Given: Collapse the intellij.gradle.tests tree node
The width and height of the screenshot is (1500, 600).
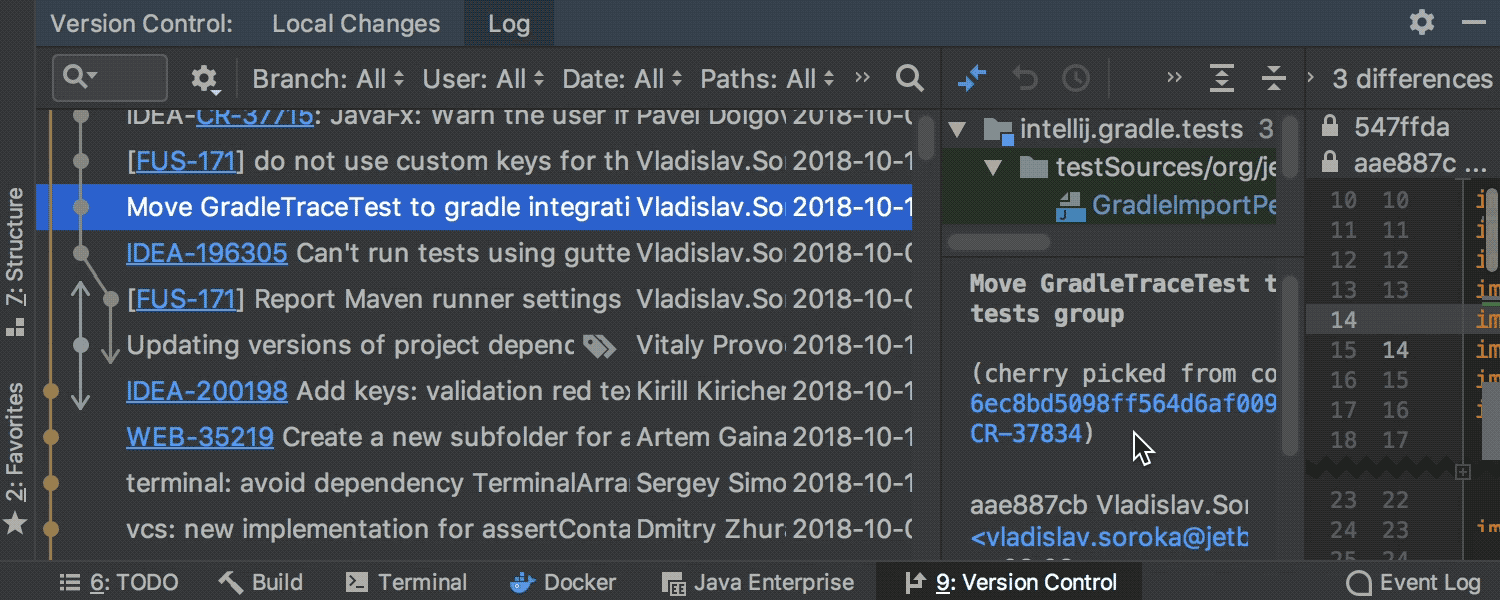Looking at the screenshot, I should point(958,129).
